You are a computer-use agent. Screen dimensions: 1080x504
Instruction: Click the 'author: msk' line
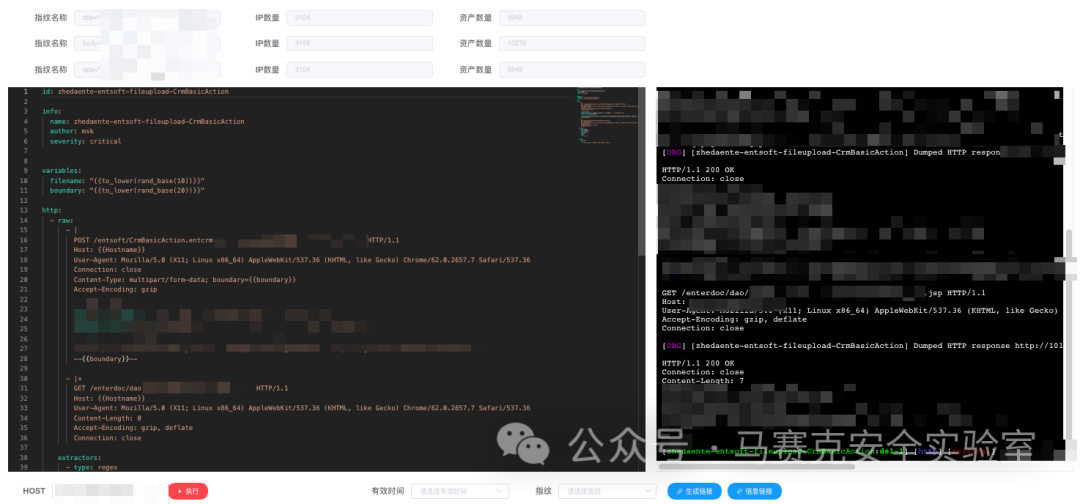pyautogui.click(x=72, y=131)
